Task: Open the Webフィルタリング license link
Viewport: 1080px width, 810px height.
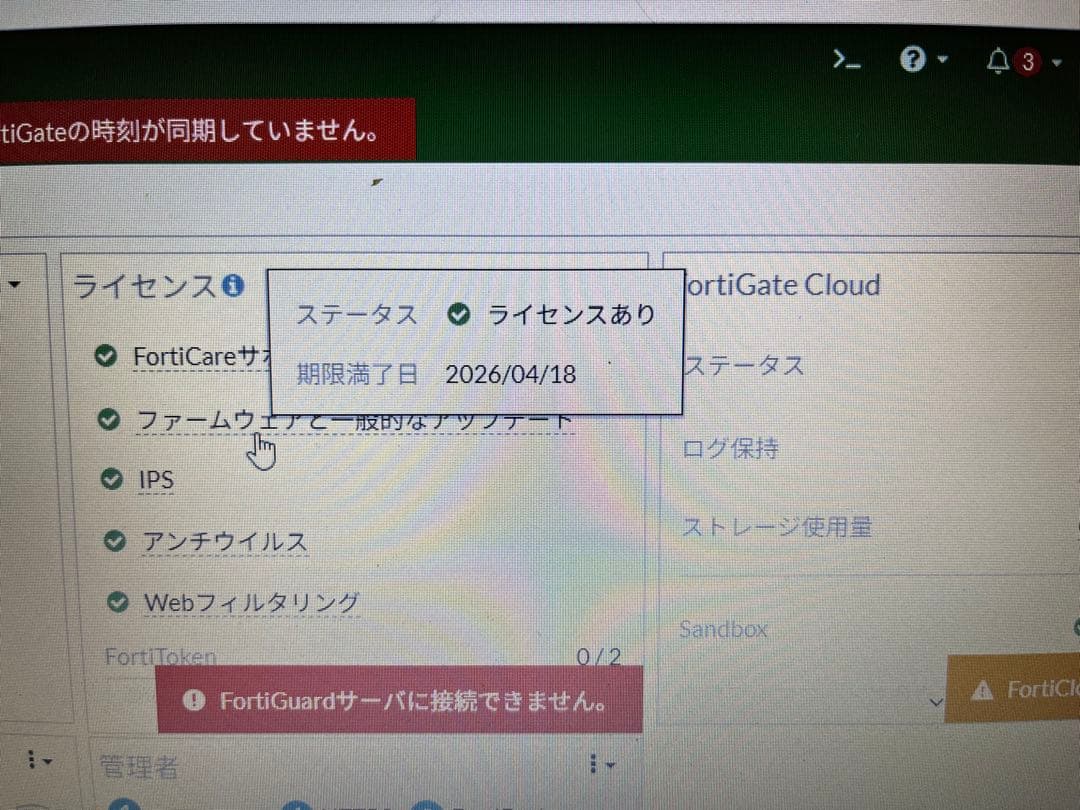Action: coord(251,602)
